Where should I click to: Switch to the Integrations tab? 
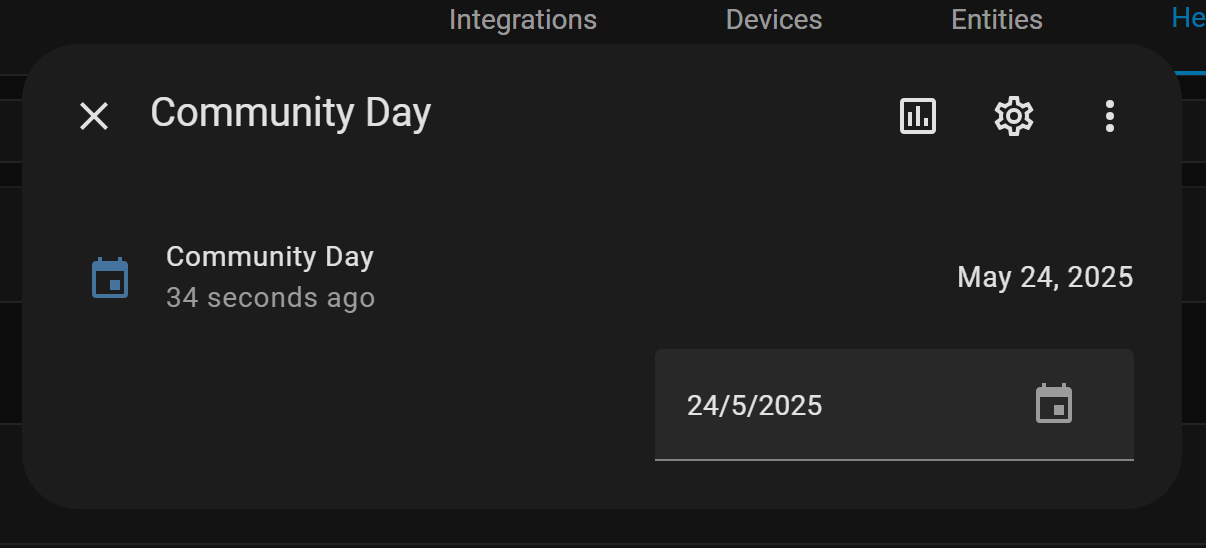pyautogui.click(x=523, y=19)
